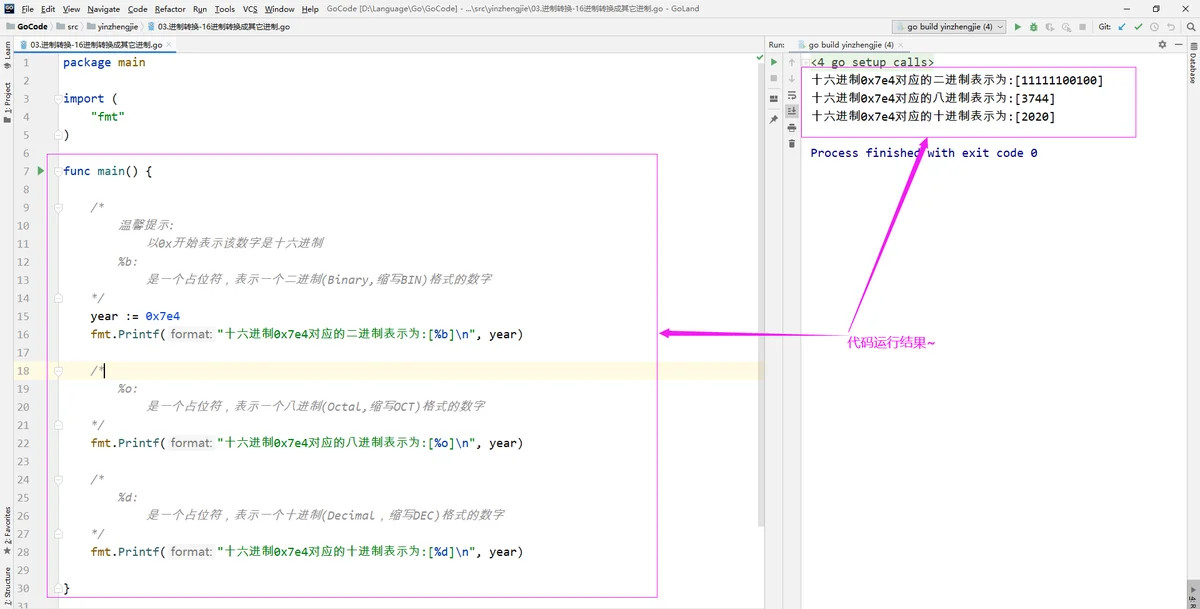1200x609 pixels.
Task: Click GoCode in the breadcrumb bar
Action: pos(27,27)
